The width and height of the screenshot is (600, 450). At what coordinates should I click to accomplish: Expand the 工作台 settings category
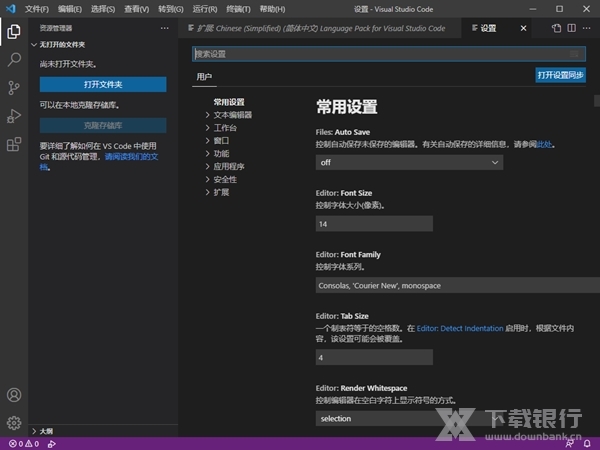click(x=225, y=128)
